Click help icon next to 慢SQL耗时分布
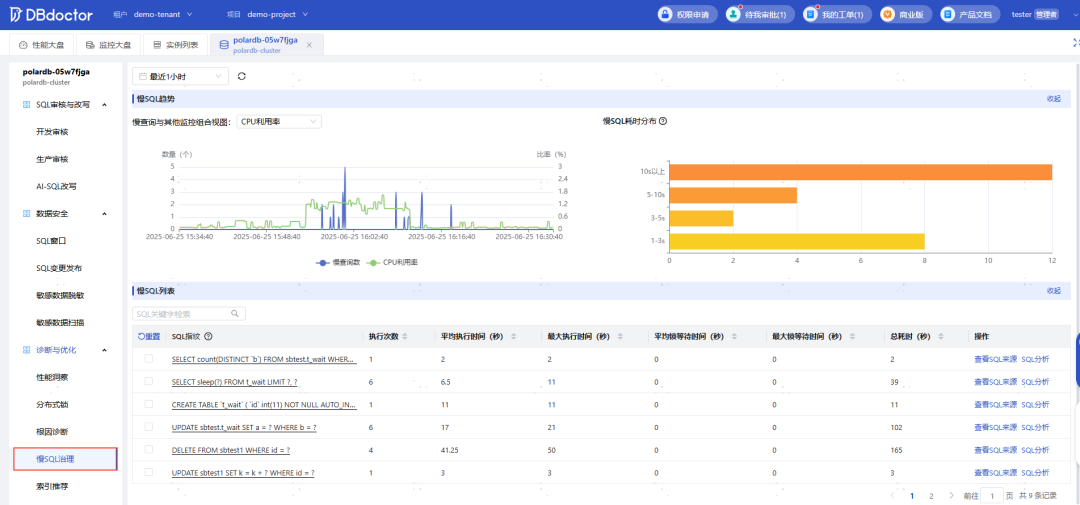 (663, 121)
